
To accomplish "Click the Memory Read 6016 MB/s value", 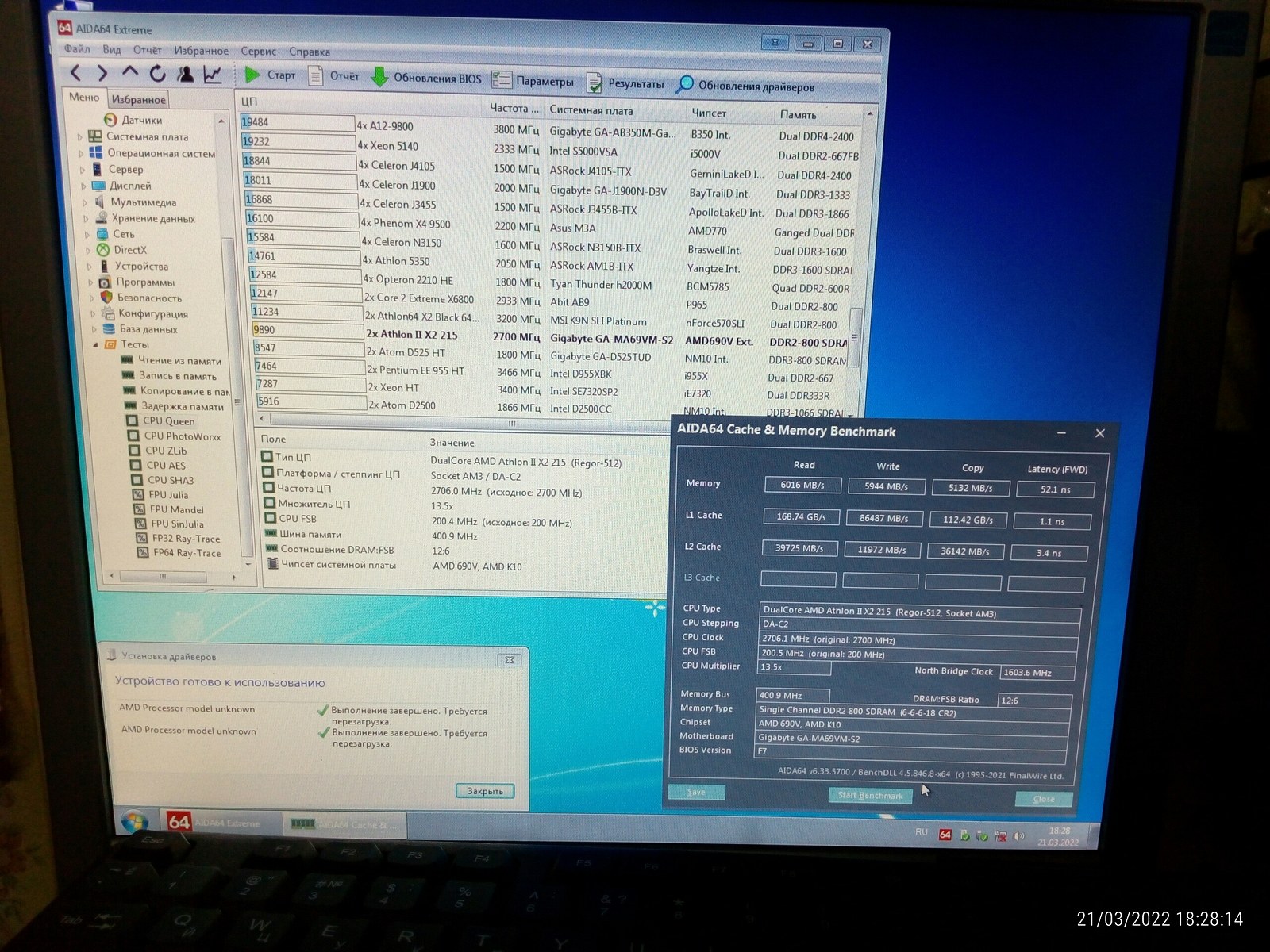I will tap(802, 485).
